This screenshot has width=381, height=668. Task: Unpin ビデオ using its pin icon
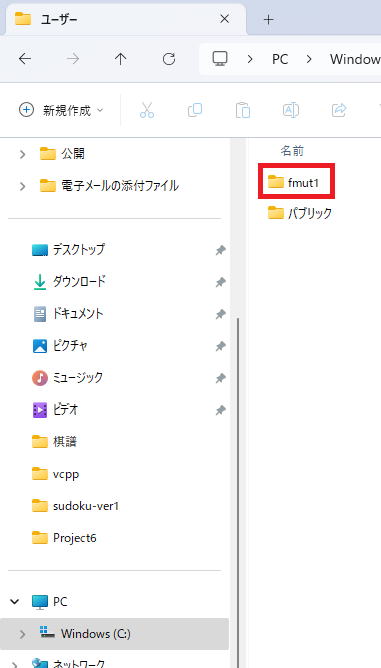pos(220,410)
